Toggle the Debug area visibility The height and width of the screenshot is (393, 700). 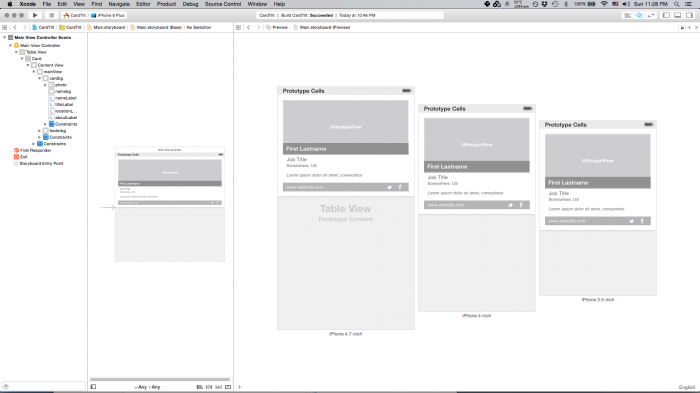click(x=678, y=15)
